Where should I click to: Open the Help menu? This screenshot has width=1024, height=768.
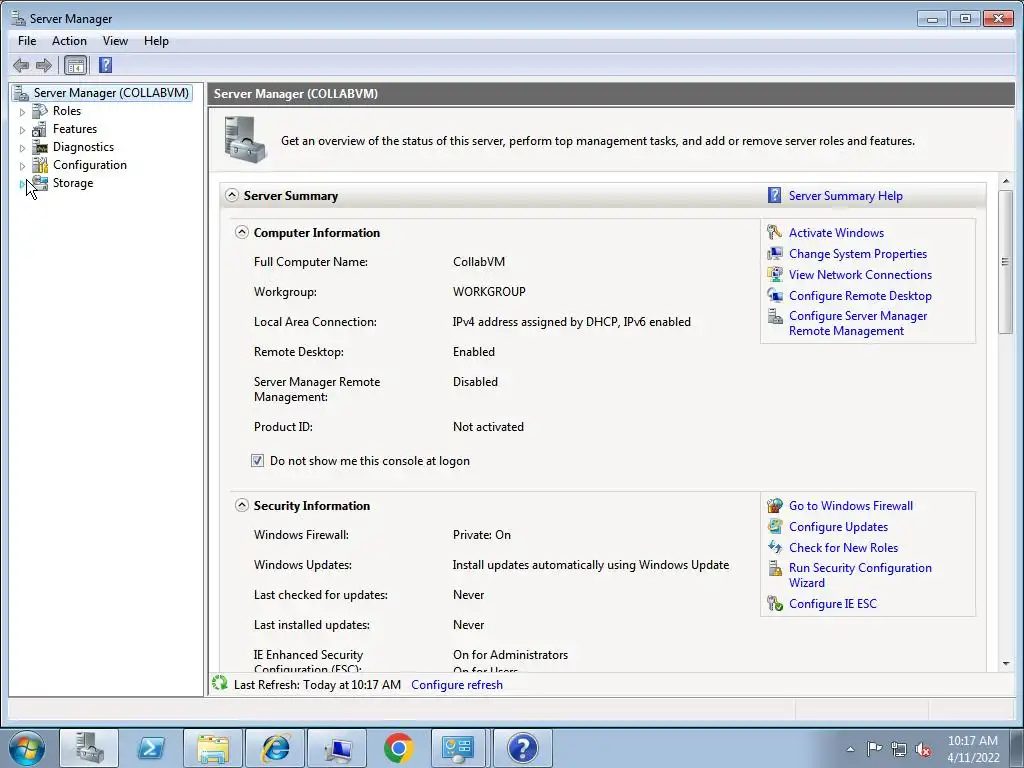[x=156, y=40]
